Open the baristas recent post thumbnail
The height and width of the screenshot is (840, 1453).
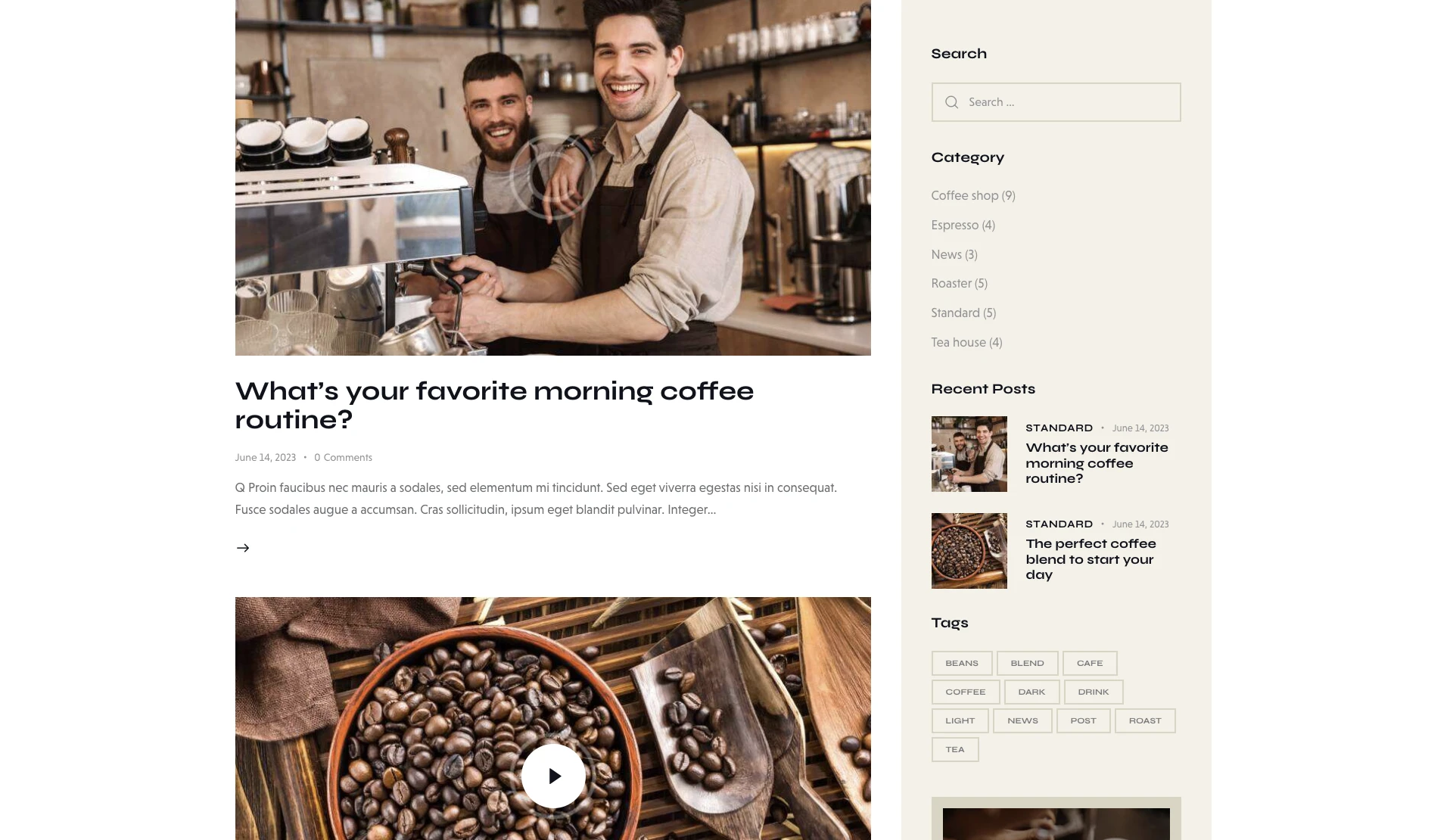click(969, 454)
